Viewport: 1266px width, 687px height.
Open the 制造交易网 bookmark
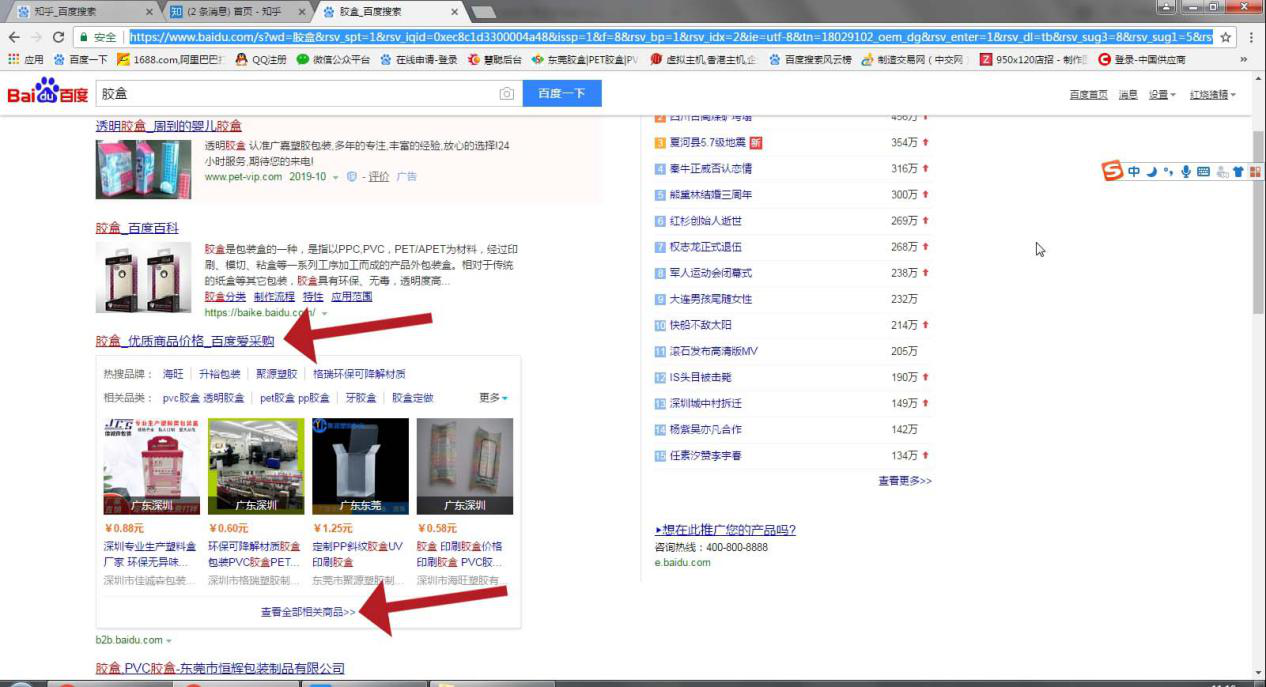914,59
